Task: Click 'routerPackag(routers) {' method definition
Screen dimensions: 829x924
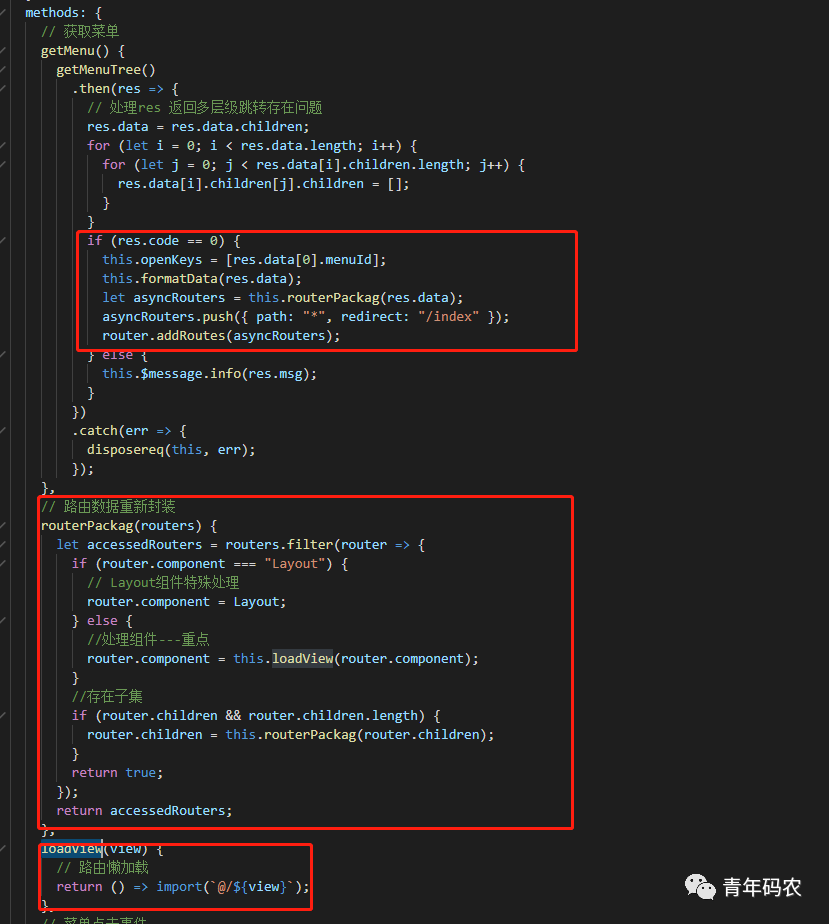Action: (129, 526)
